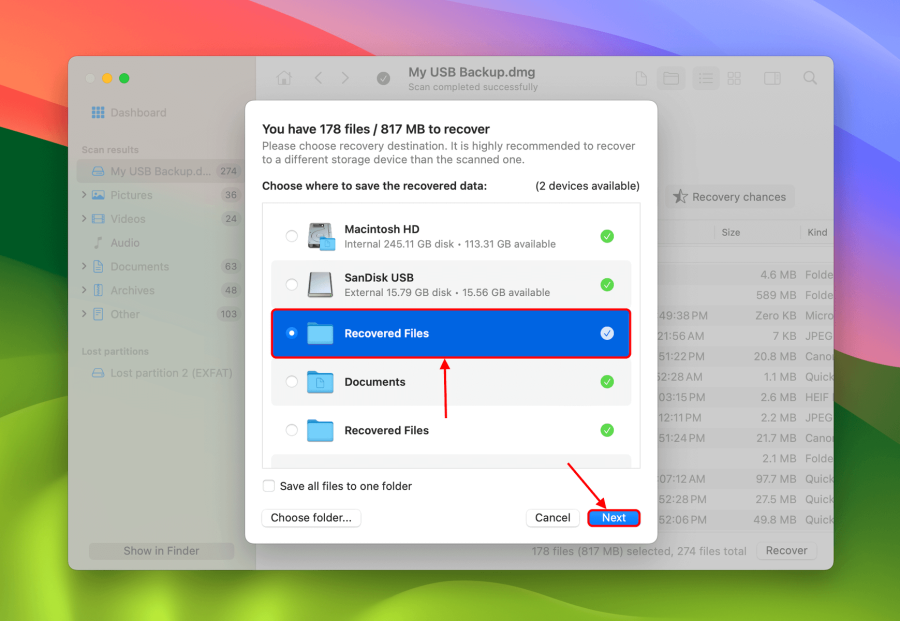Toggle the preview panel icon in toolbar

pos(771,78)
